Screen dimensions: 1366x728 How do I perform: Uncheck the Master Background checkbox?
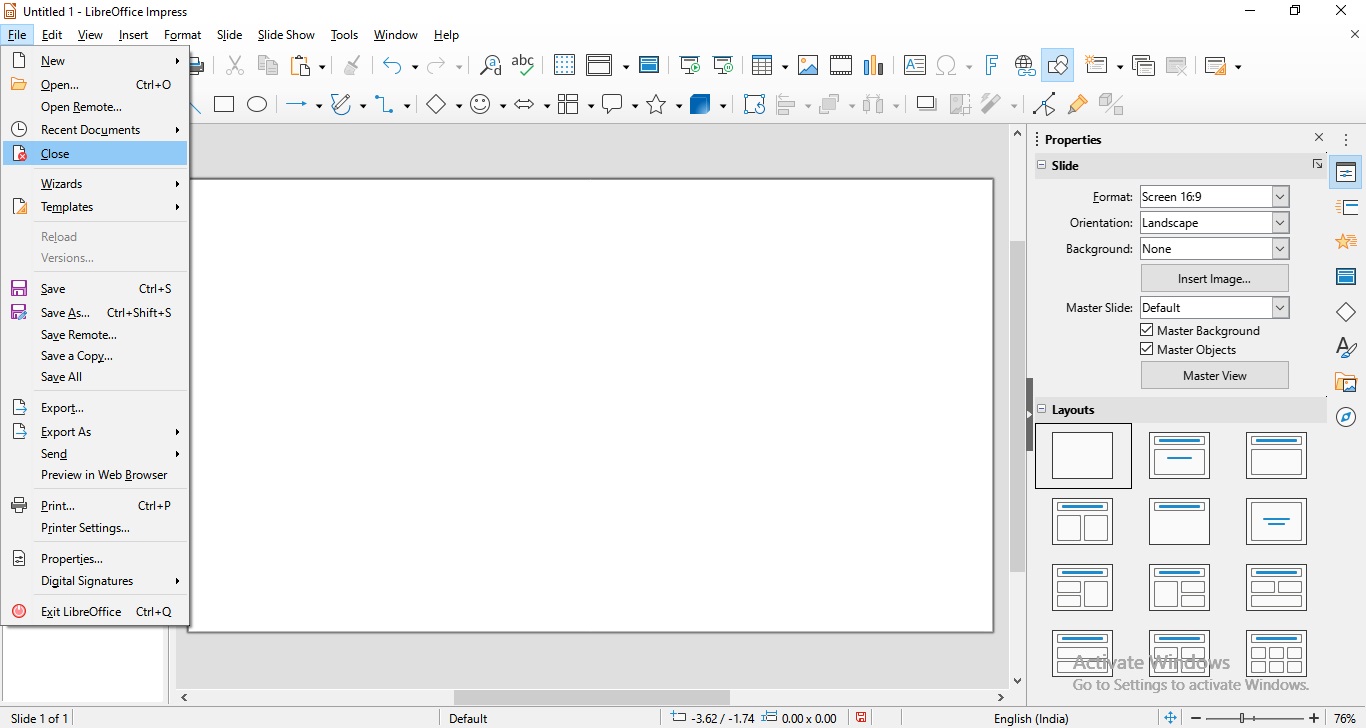point(1147,330)
